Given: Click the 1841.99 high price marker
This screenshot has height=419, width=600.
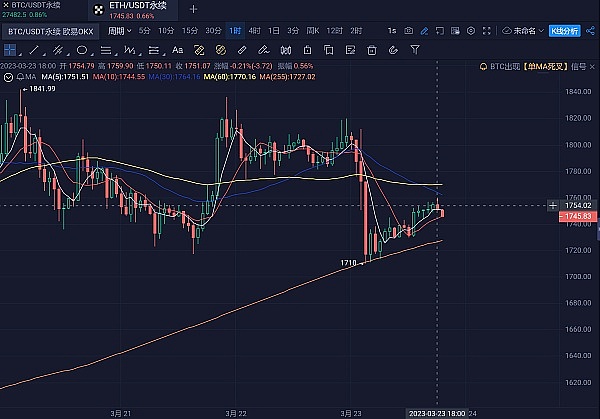Looking at the screenshot, I should (42, 89).
